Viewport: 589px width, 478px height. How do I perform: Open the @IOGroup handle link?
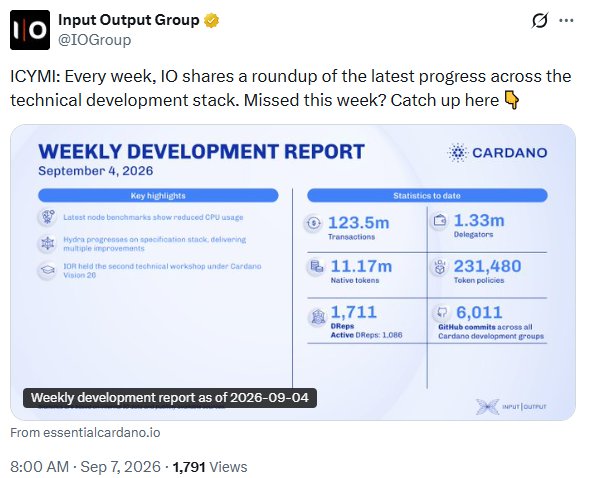[x=94, y=40]
